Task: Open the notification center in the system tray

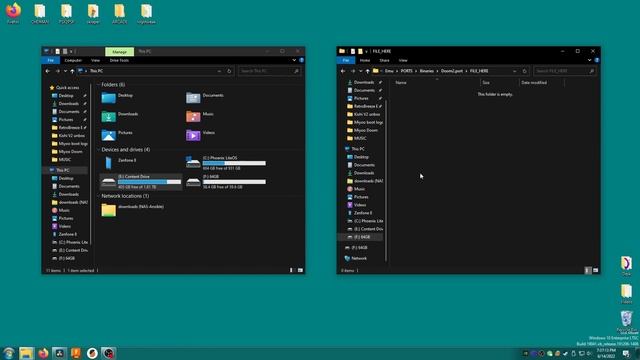Action: [x=626, y=353]
